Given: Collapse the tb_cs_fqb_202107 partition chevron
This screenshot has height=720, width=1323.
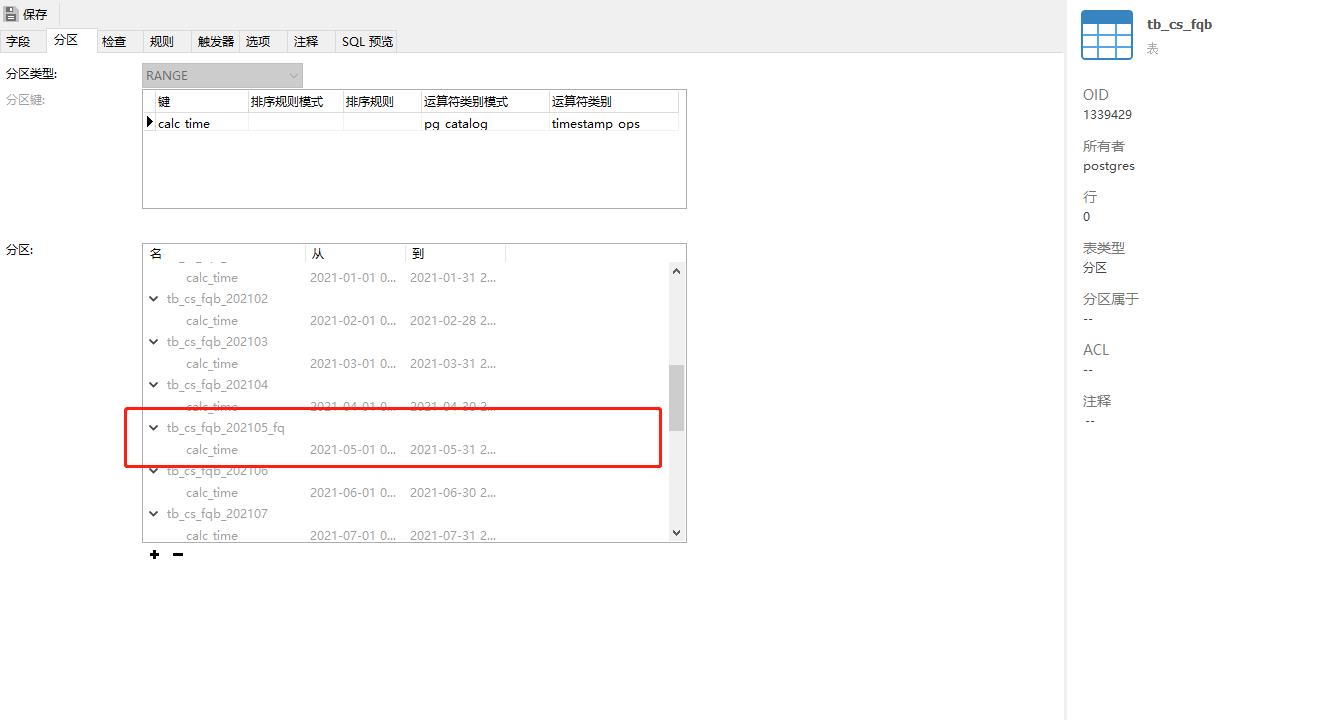Looking at the screenshot, I should point(154,514).
